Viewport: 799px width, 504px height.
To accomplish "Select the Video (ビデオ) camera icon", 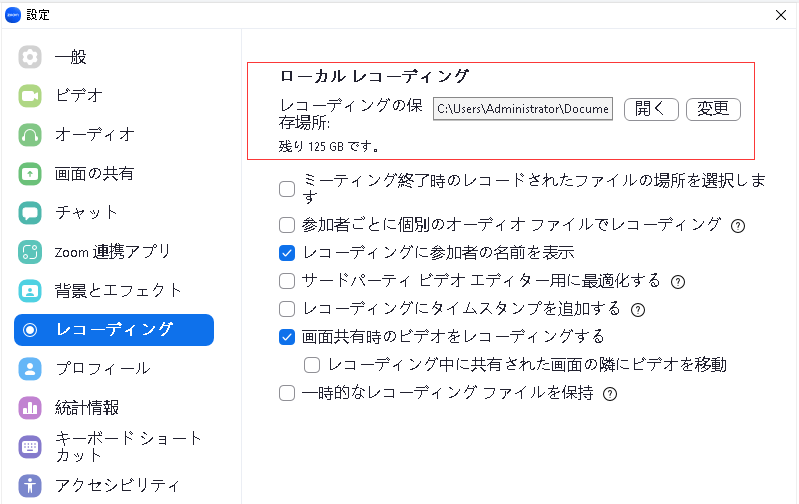I will [30, 96].
